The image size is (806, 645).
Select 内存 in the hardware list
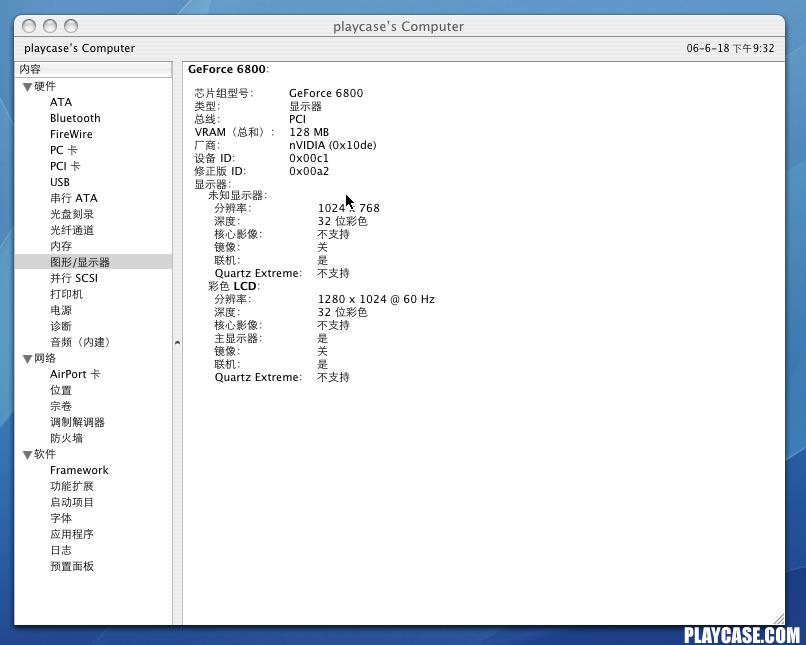pyautogui.click(x=61, y=246)
